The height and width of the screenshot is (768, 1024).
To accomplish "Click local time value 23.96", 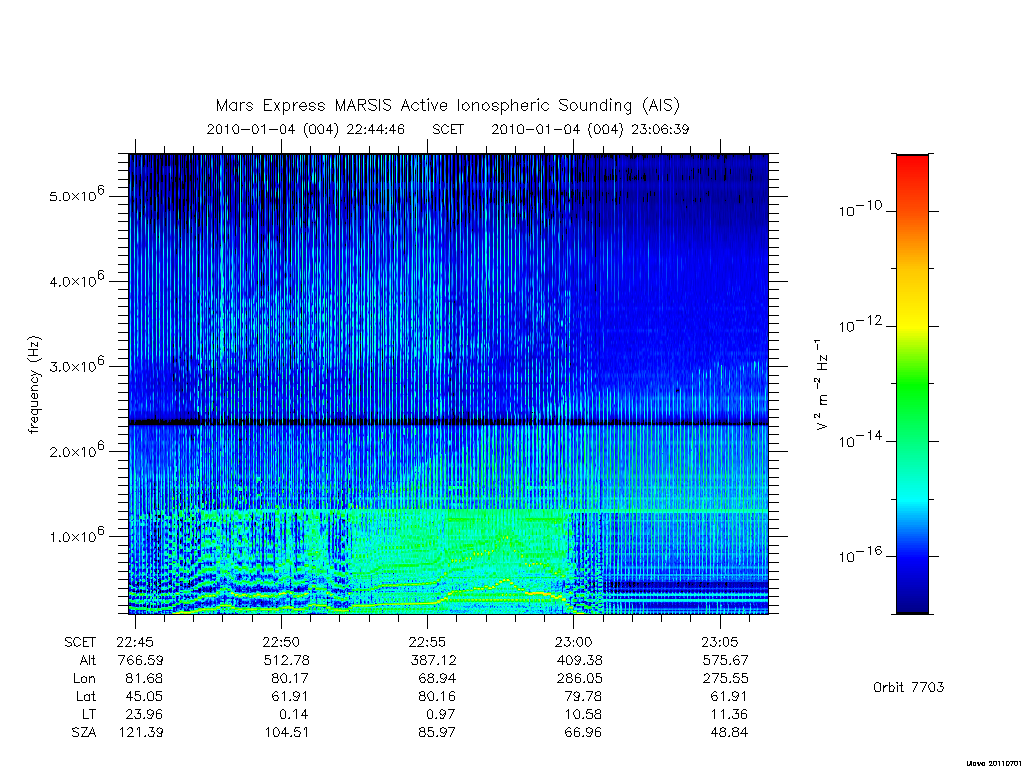I will (143, 714).
